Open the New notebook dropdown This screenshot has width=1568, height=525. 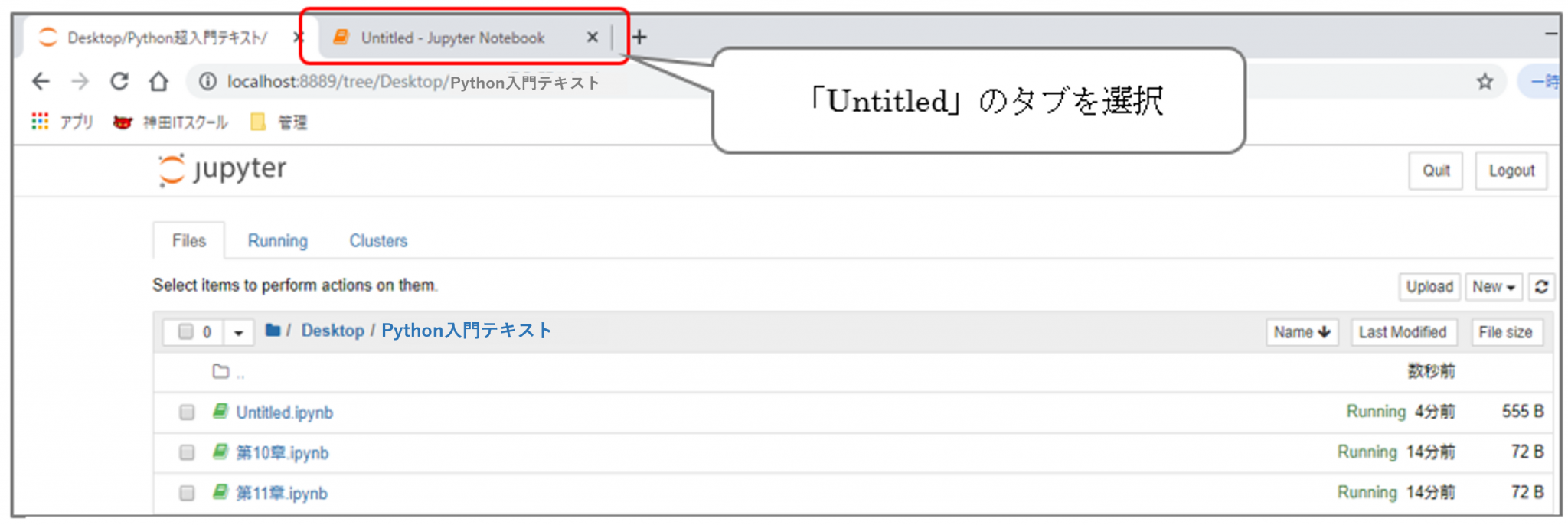[1493, 287]
